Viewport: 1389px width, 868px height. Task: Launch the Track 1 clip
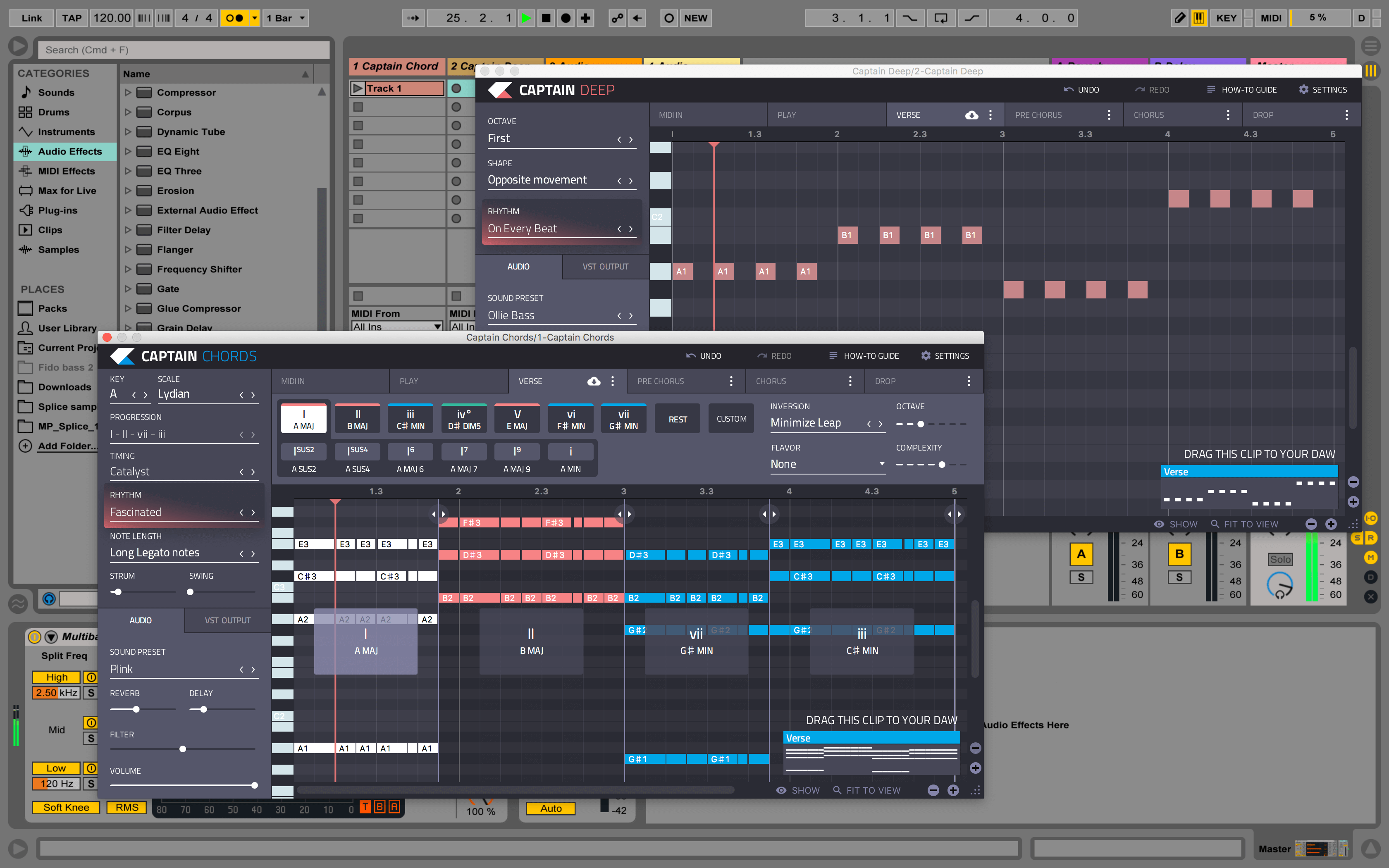[x=358, y=88]
